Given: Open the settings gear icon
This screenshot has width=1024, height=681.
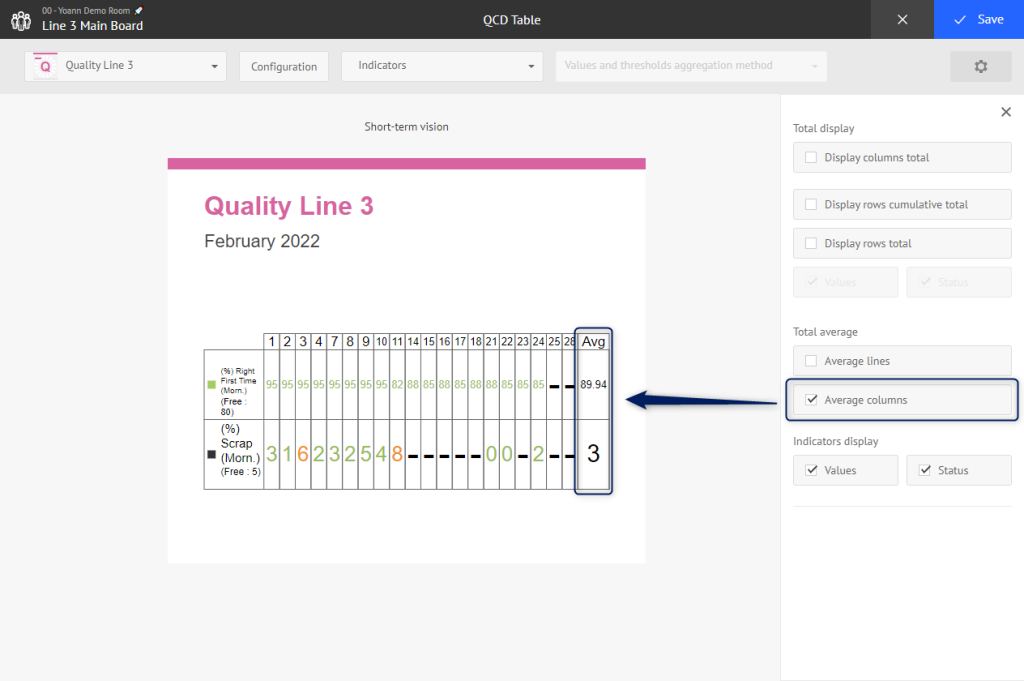Looking at the screenshot, I should [980, 66].
